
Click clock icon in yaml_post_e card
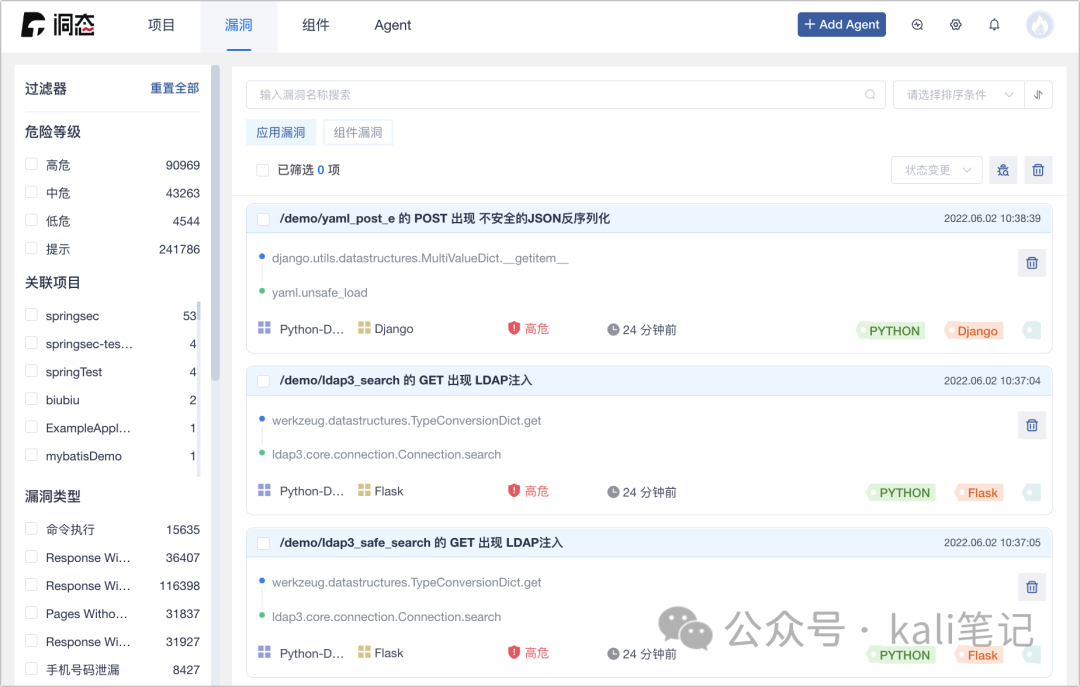click(x=613, y=329)
